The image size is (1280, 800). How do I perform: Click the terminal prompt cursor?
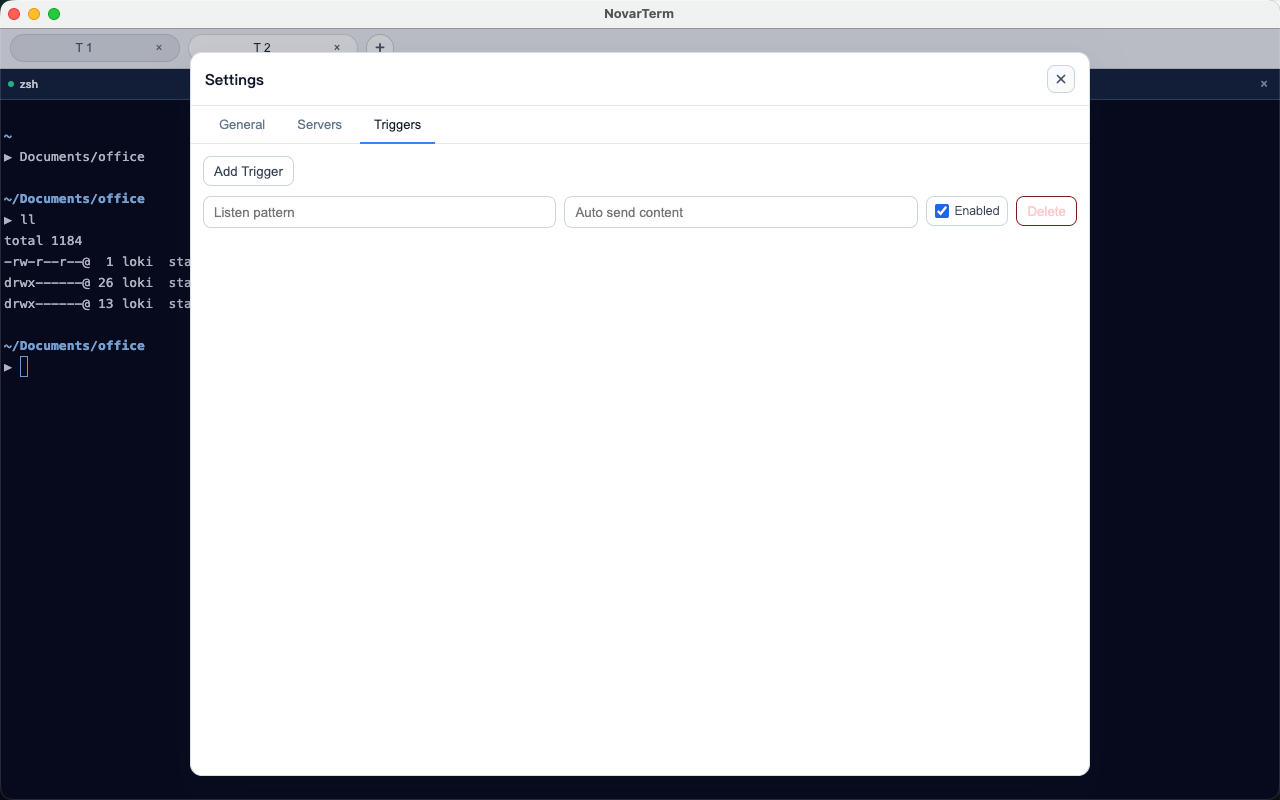(x=24, y=367)
